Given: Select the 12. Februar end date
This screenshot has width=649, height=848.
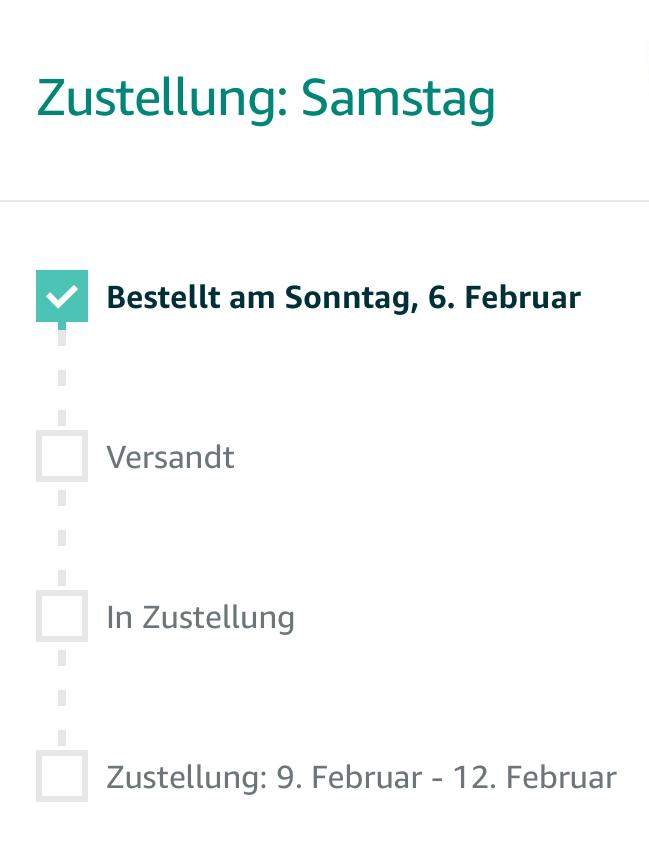Looking at the screenshot, I should 535,777.
